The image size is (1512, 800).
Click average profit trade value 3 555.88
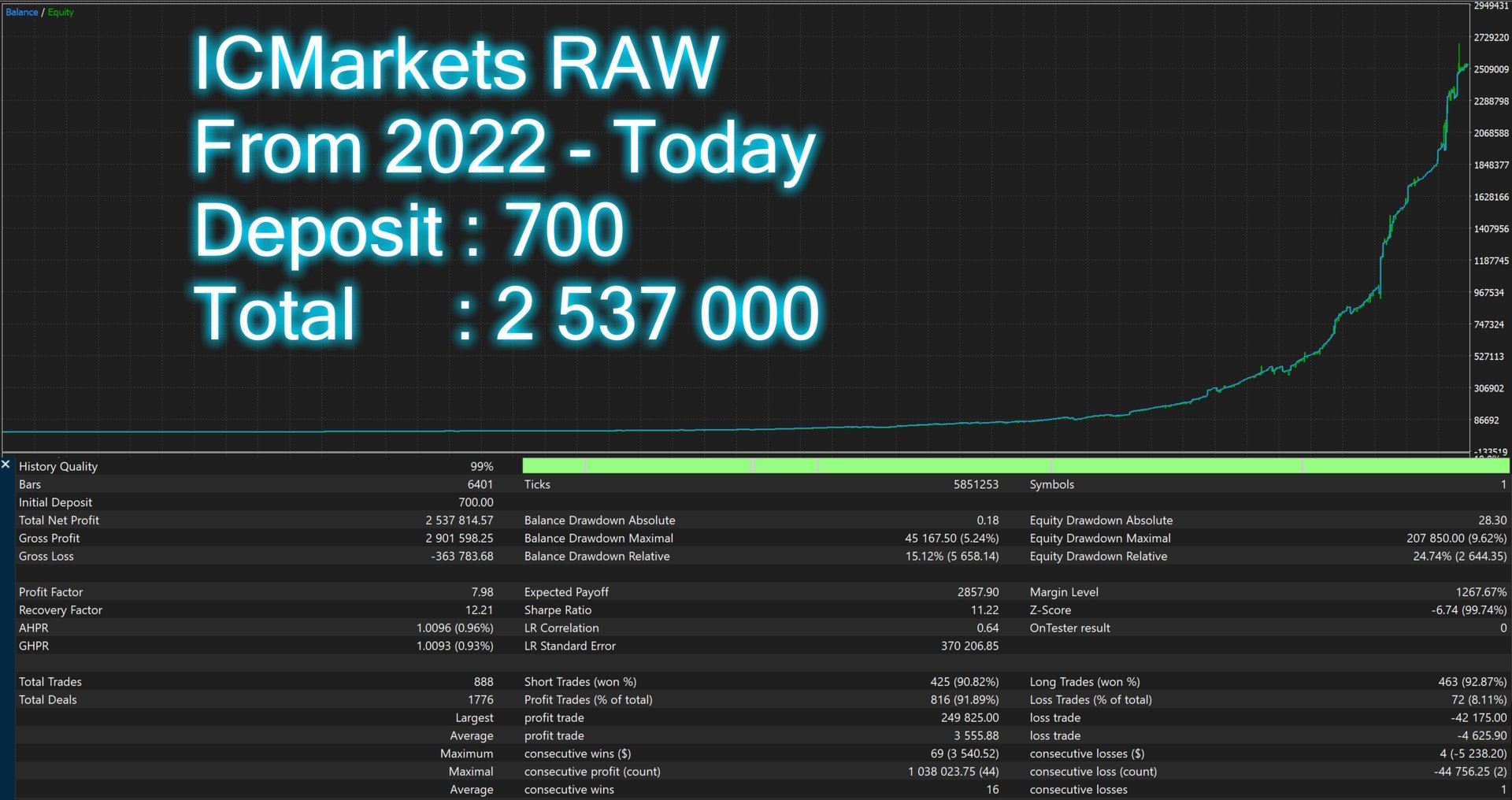tap(976, 736)
